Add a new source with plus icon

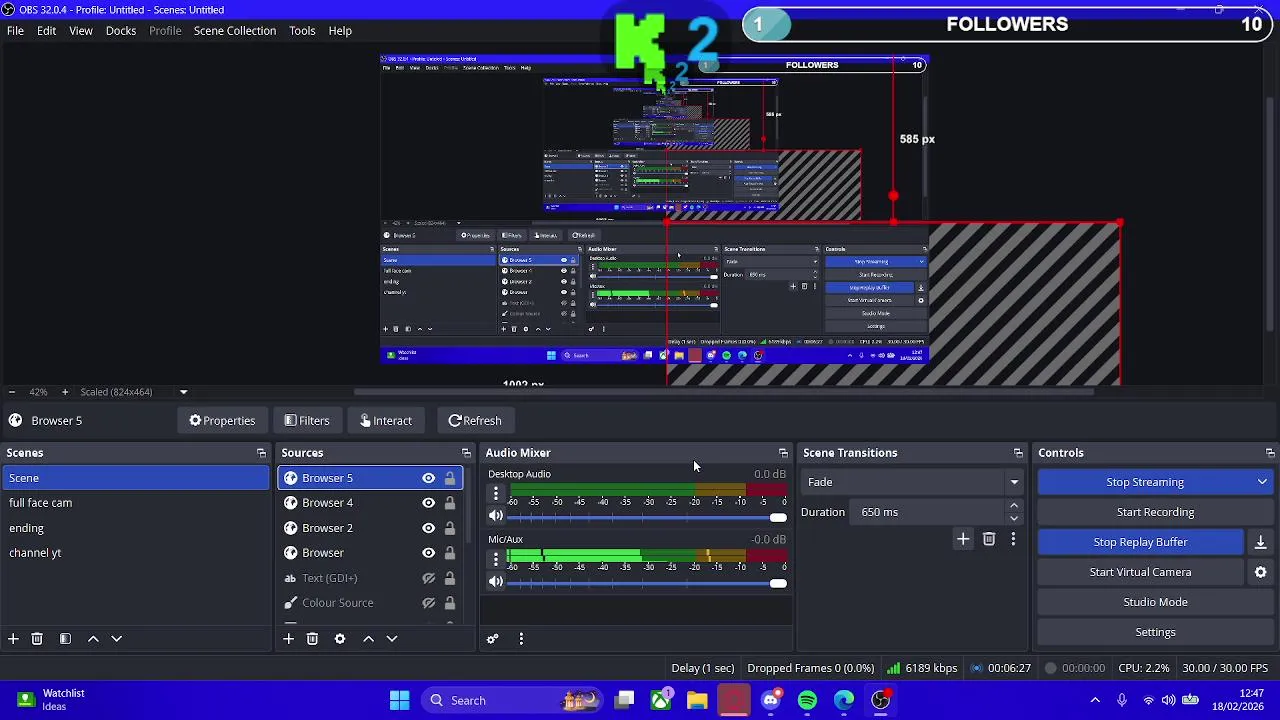click(288, 638)
